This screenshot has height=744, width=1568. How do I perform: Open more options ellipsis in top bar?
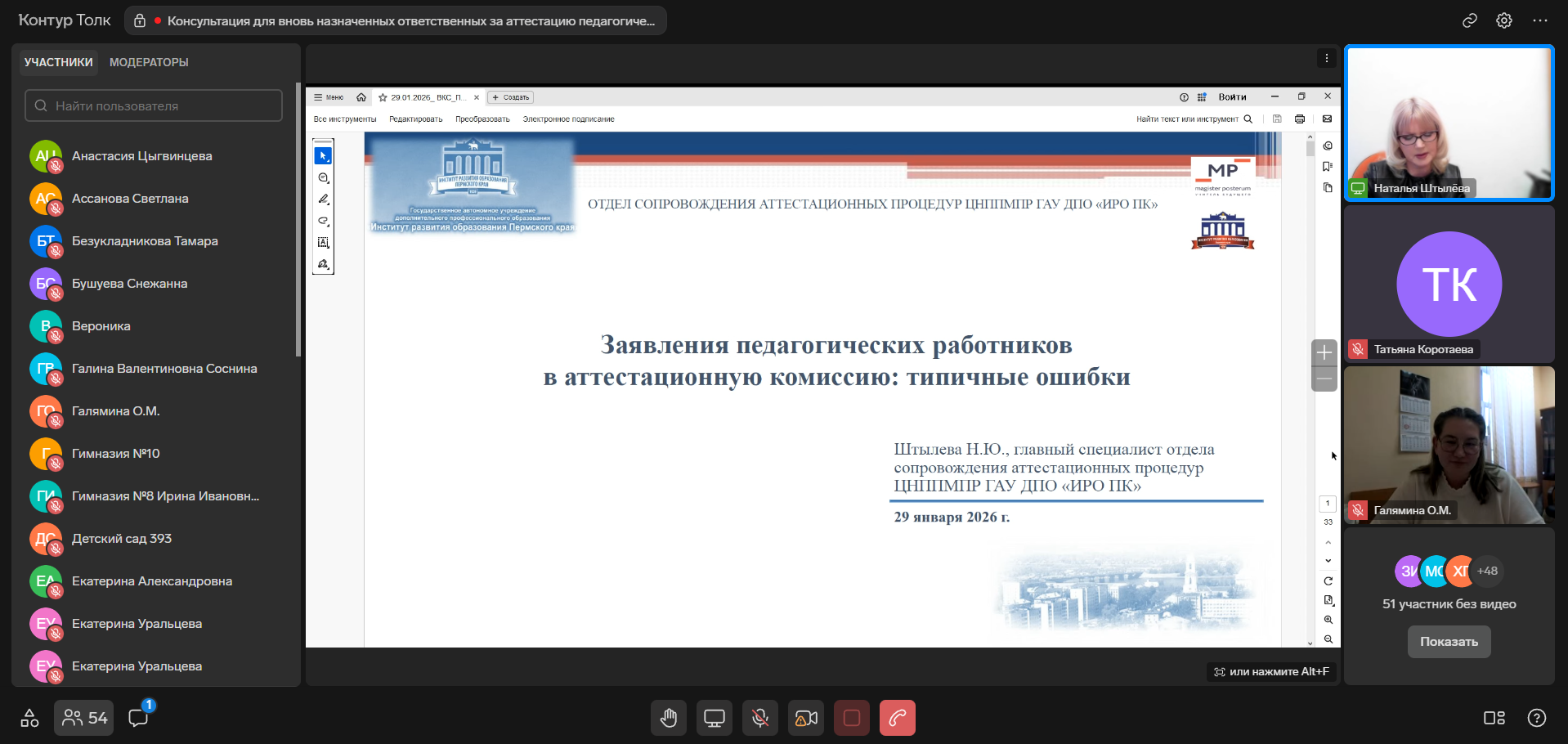(1539, 20)
